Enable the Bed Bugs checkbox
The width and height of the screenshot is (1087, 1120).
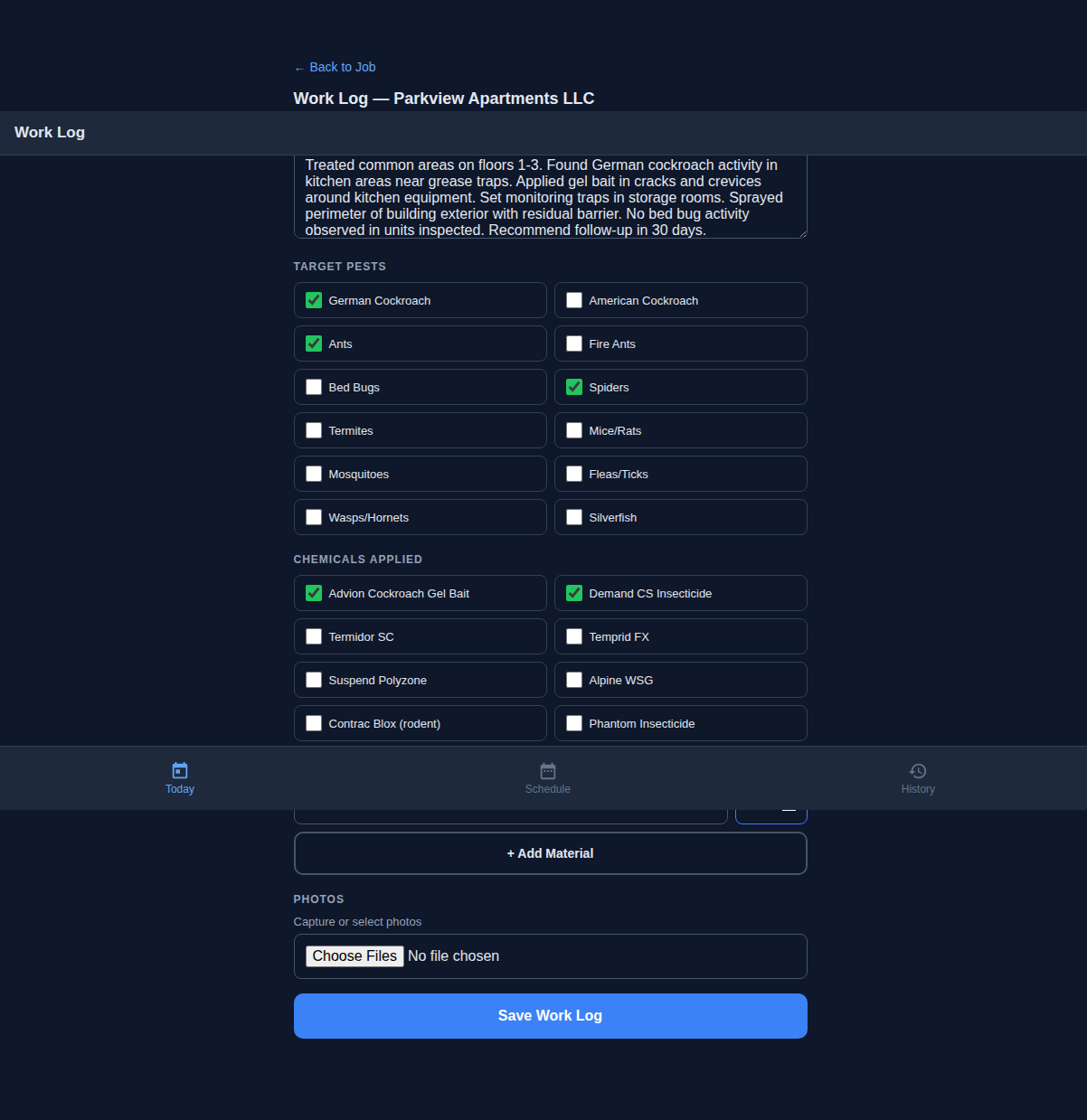pyautogui.click(x=314, y=387)
